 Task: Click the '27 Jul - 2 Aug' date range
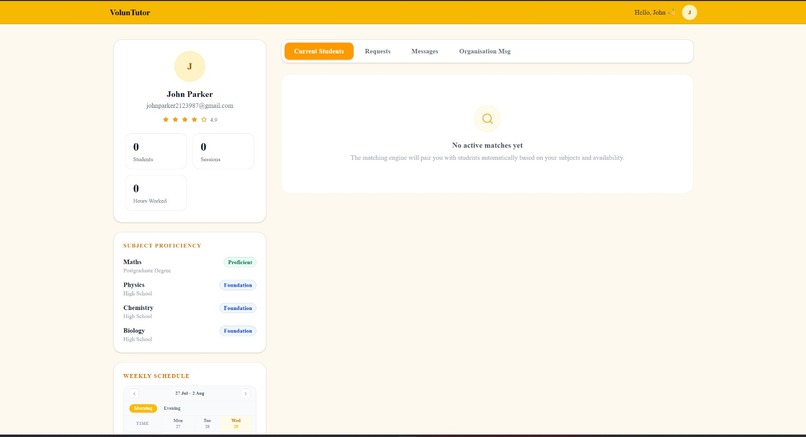(190, 393)
